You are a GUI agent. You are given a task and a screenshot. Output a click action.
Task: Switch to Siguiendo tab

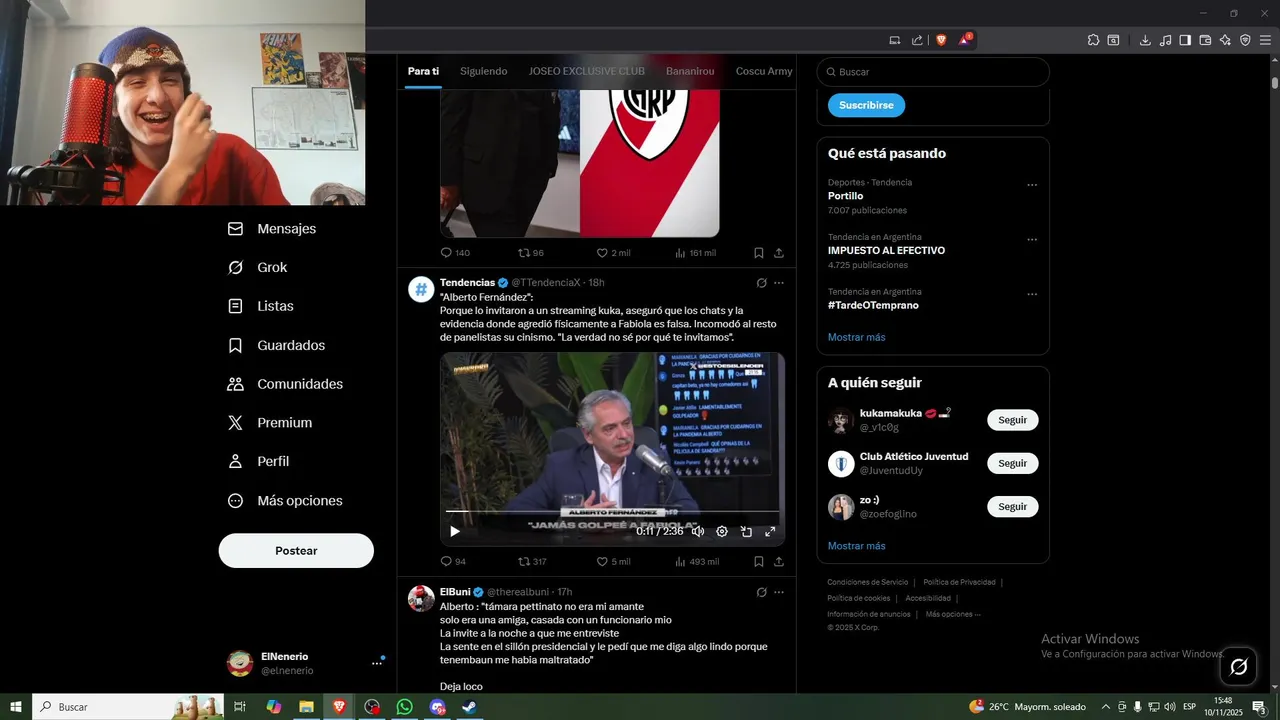tap(484, 71)
